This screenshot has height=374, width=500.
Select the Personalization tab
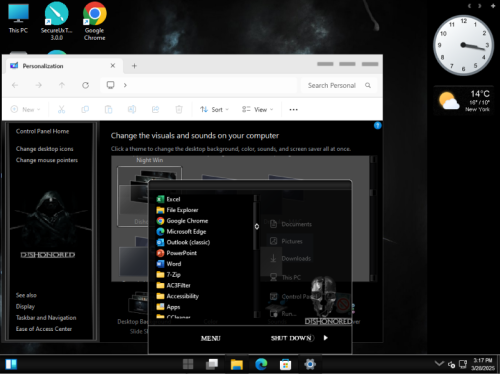[63, 66]
